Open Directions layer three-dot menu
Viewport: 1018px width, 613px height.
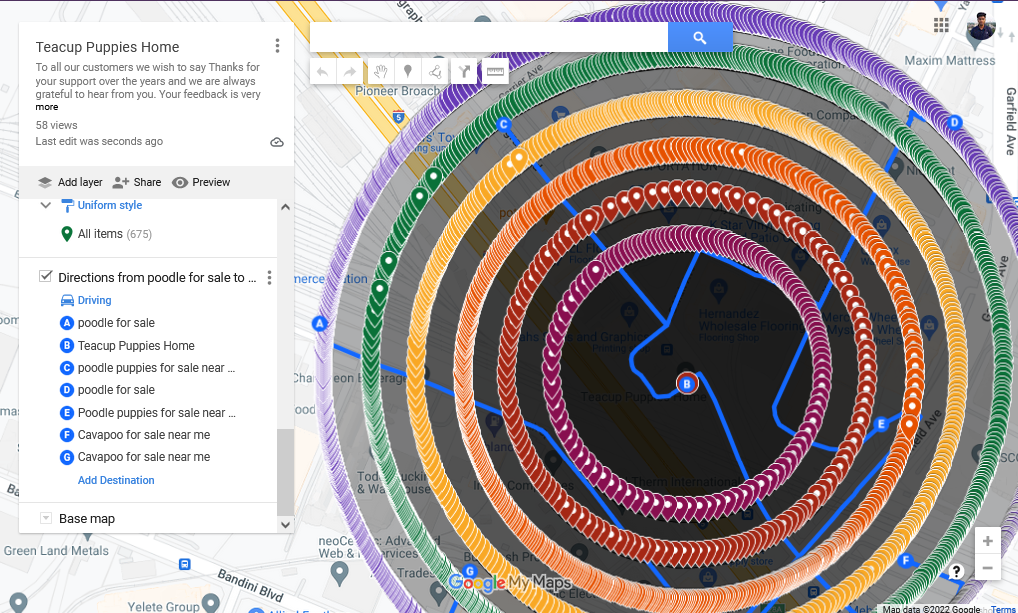[x=269, y=277]
